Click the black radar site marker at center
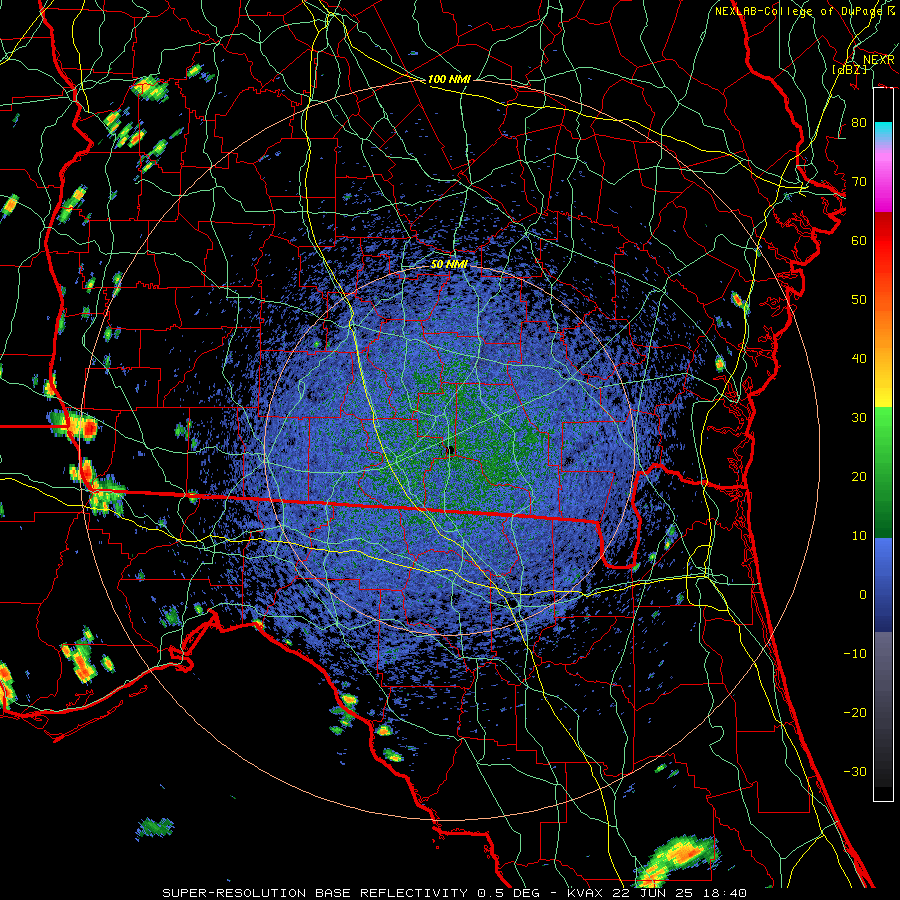Image resolution: width=900 pixels, height=900 pixels. coord(450,450)
